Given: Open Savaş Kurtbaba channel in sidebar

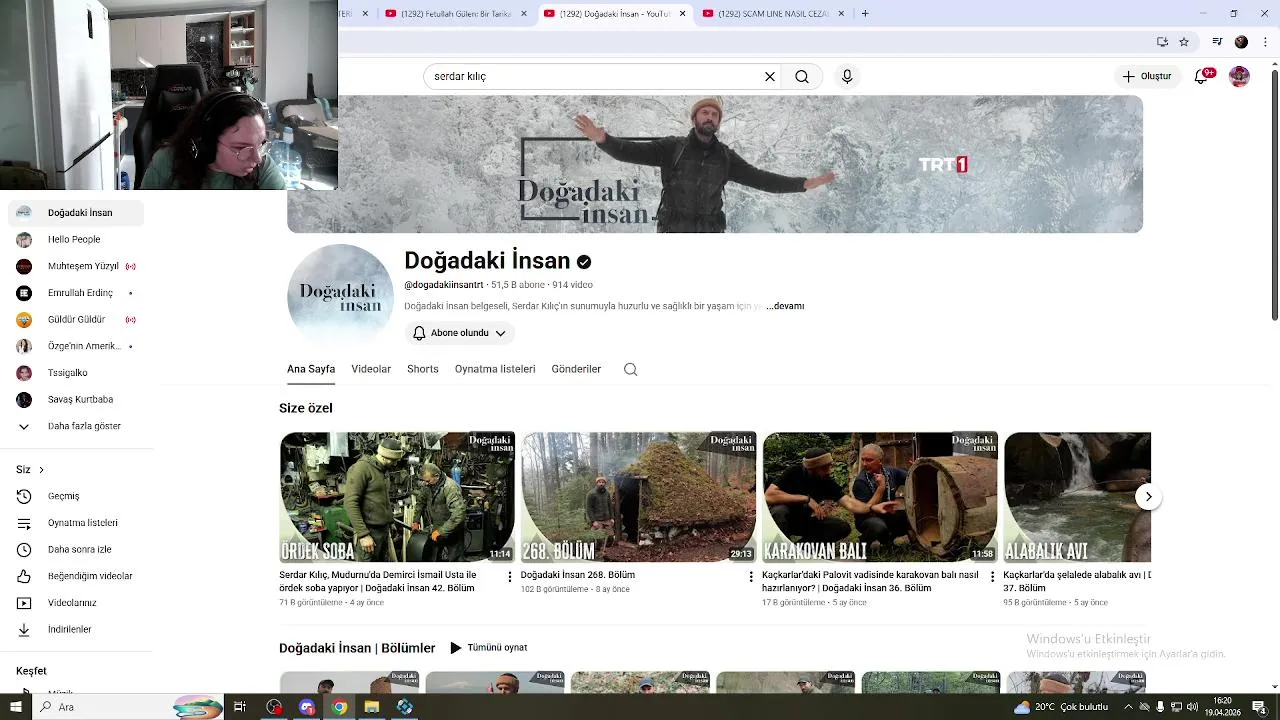Looking at the screenshot, I should coord(76,399).
